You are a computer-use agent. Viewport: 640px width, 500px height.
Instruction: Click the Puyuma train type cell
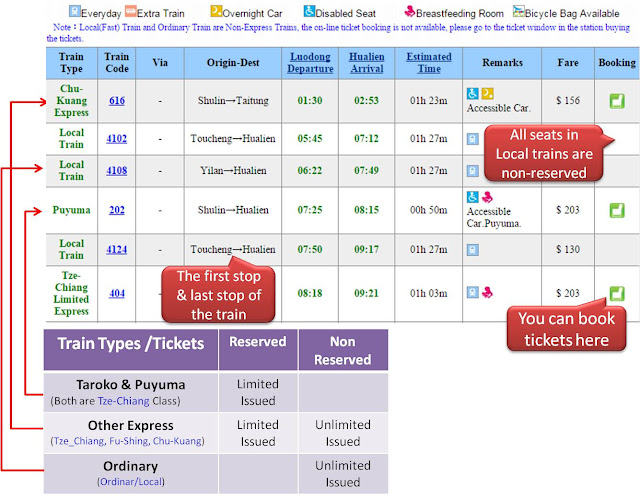pyautogui.click(x=71, y=210)
